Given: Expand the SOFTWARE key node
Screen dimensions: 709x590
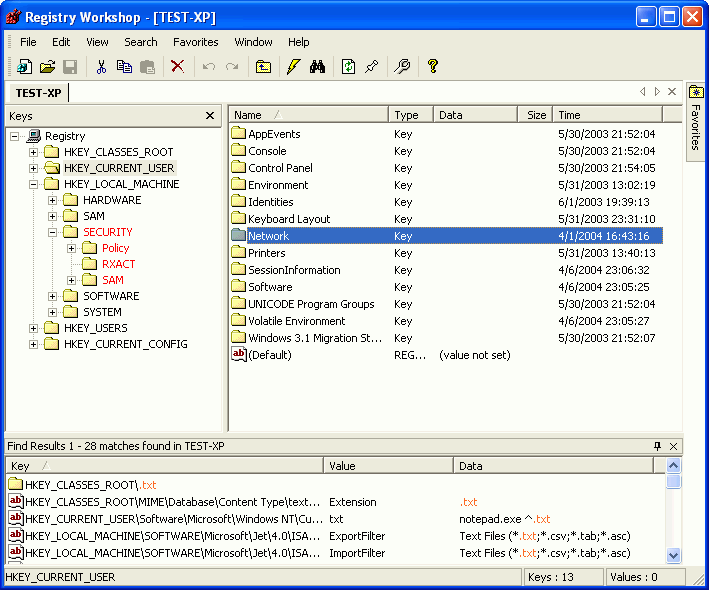Looking at the screenshot, I should pos(52,297).
